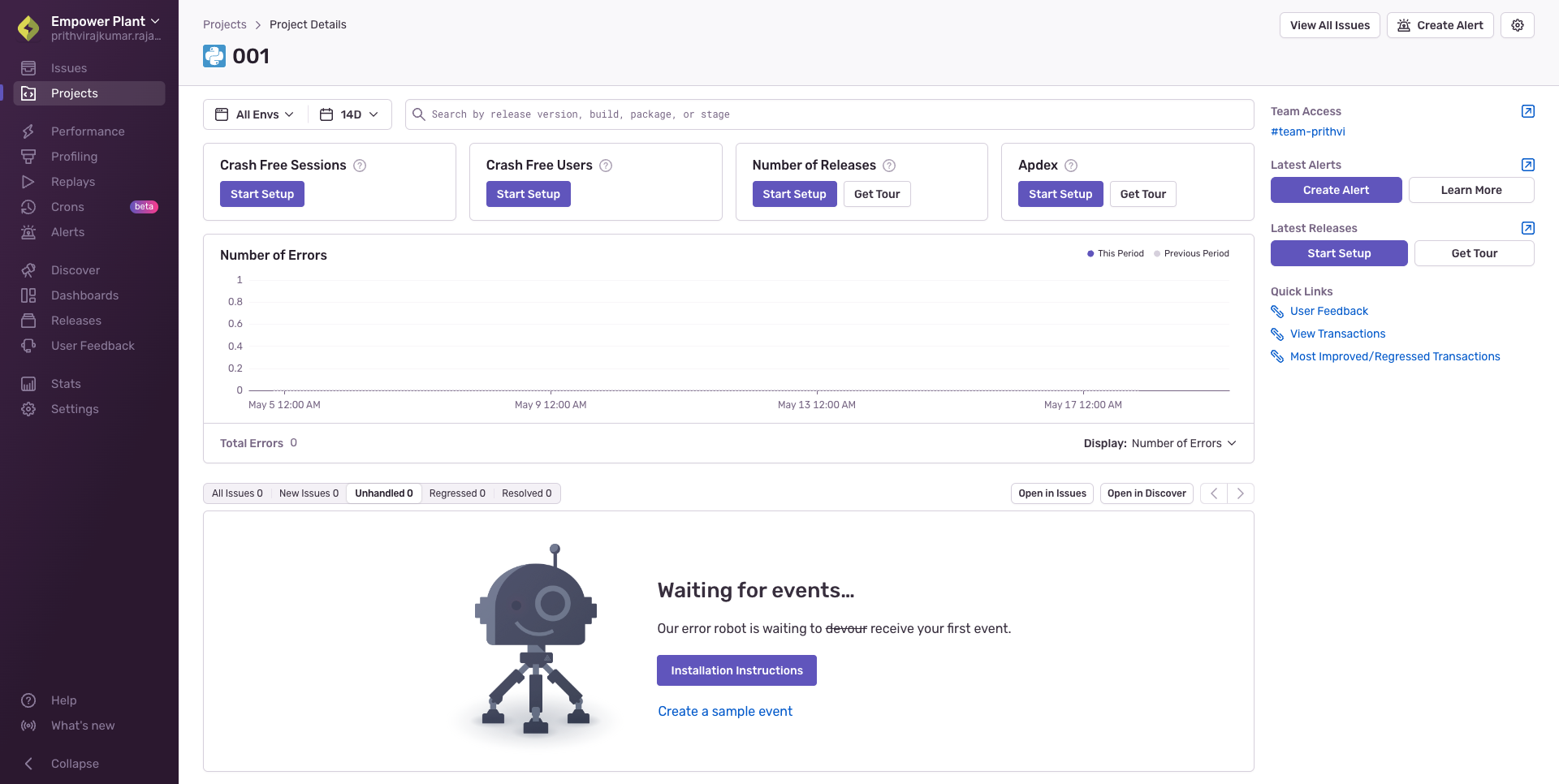Open Alerts siren icon in sidebar
The width and height of the screenshot is (1559, 784).
pos(28,232)
